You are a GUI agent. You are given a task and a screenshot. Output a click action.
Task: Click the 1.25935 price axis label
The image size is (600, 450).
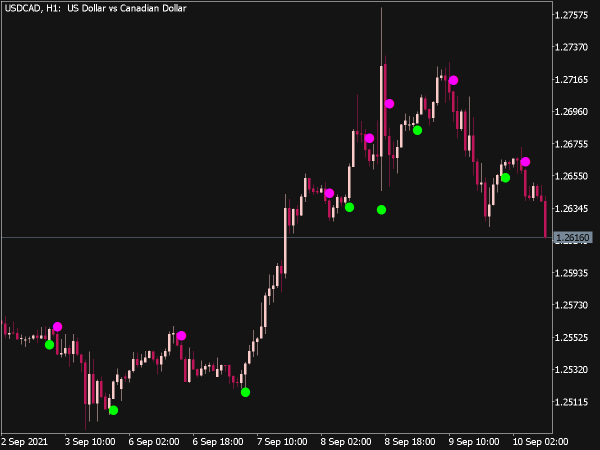571,273
